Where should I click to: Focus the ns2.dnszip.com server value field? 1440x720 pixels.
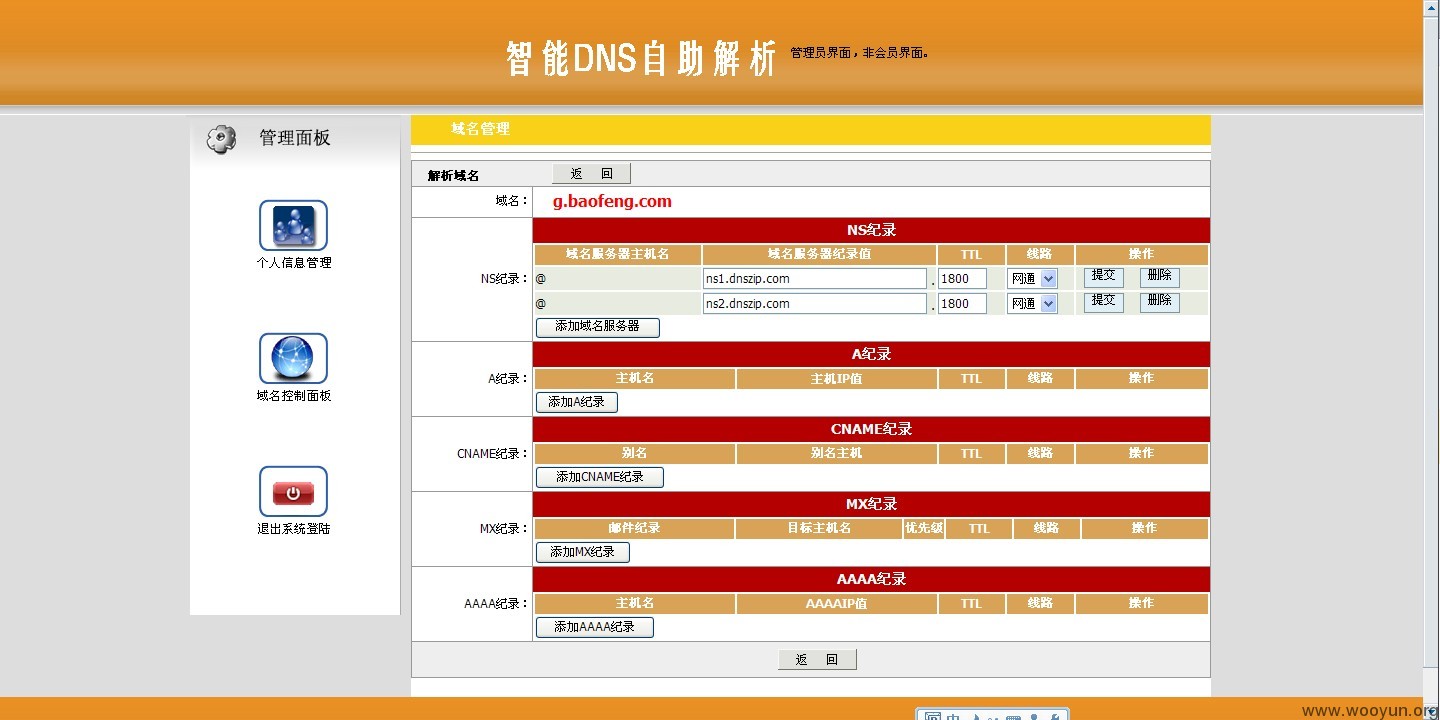point(815,304)
